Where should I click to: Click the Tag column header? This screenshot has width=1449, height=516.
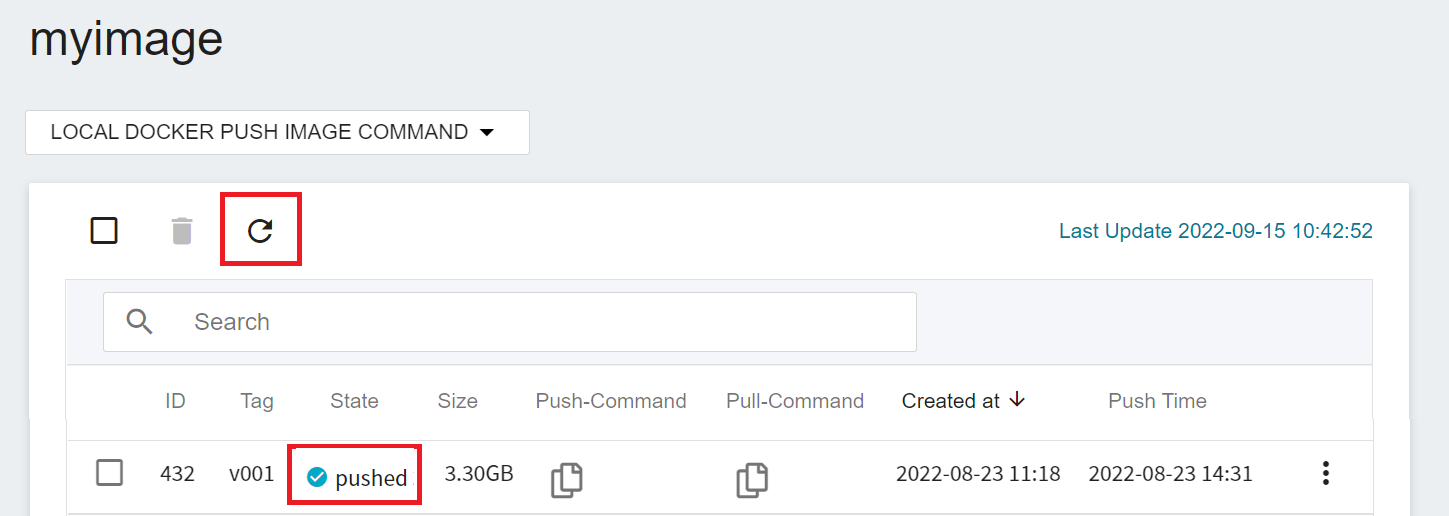(x=257, y=401)
